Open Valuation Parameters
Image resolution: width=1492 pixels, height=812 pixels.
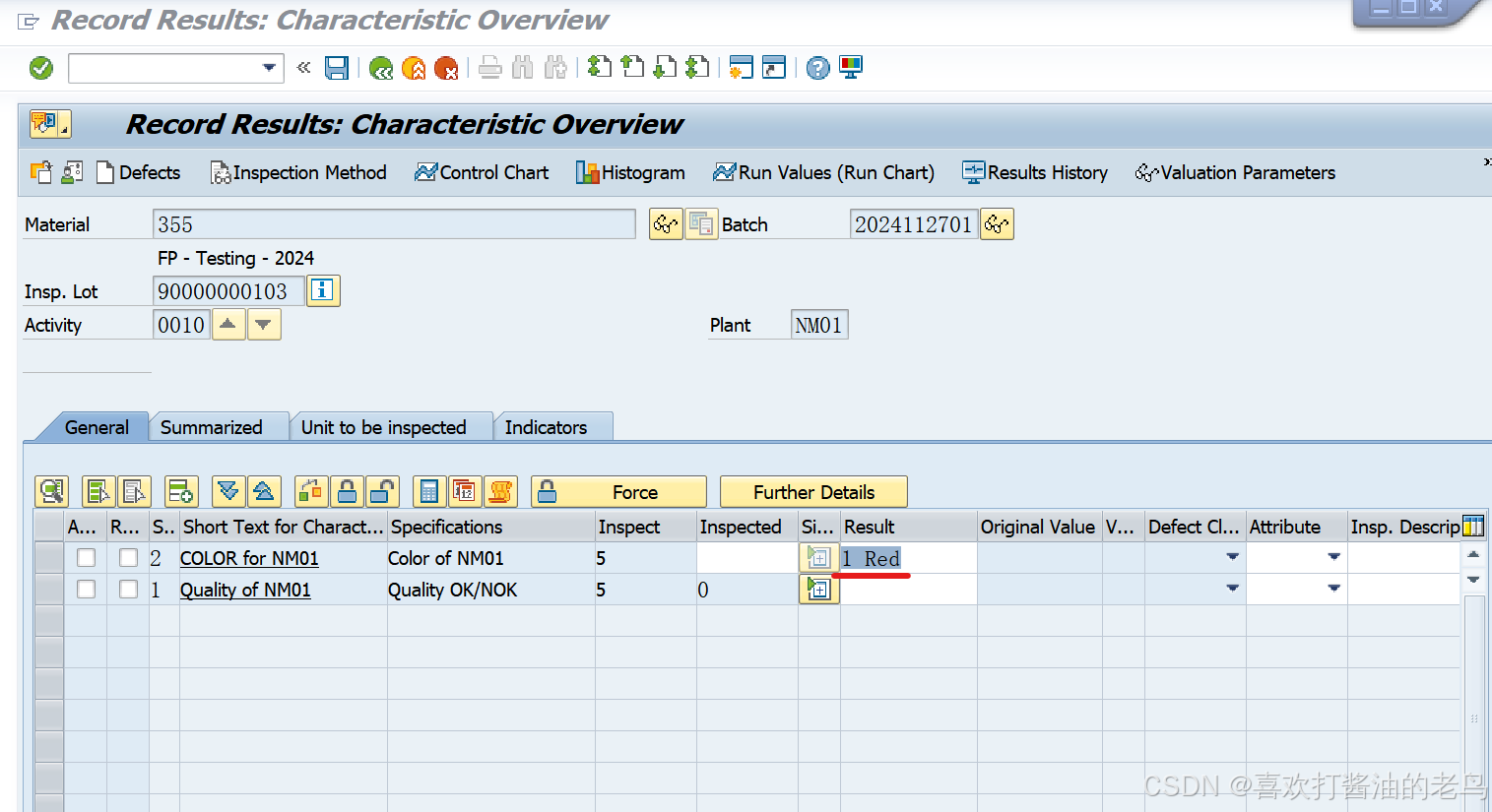1235,172
